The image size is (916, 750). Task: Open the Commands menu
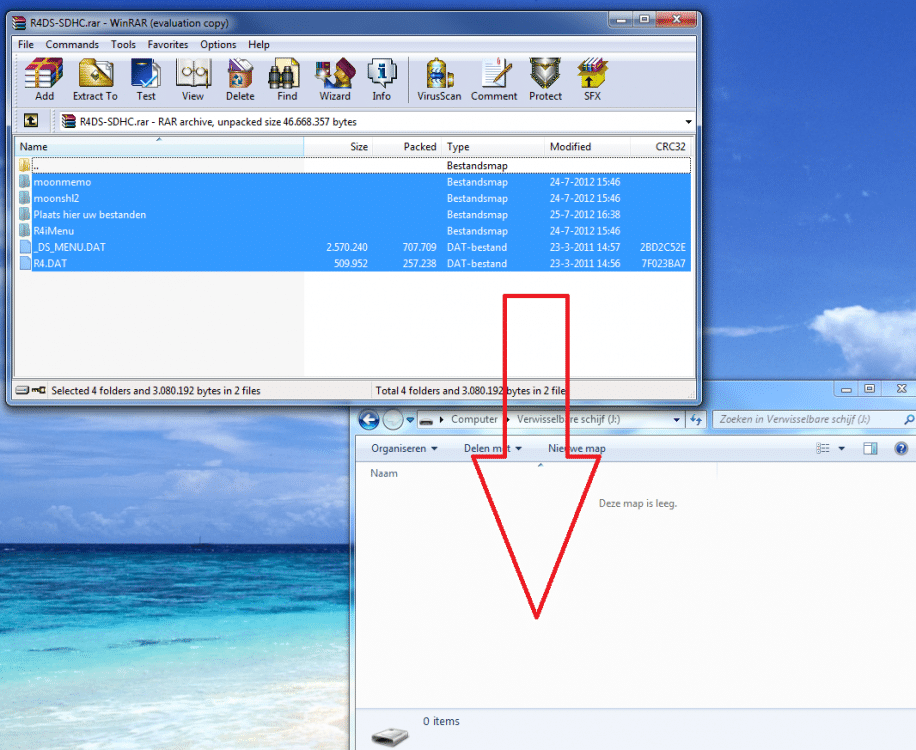pyautogui.click(x=72, y=44)
